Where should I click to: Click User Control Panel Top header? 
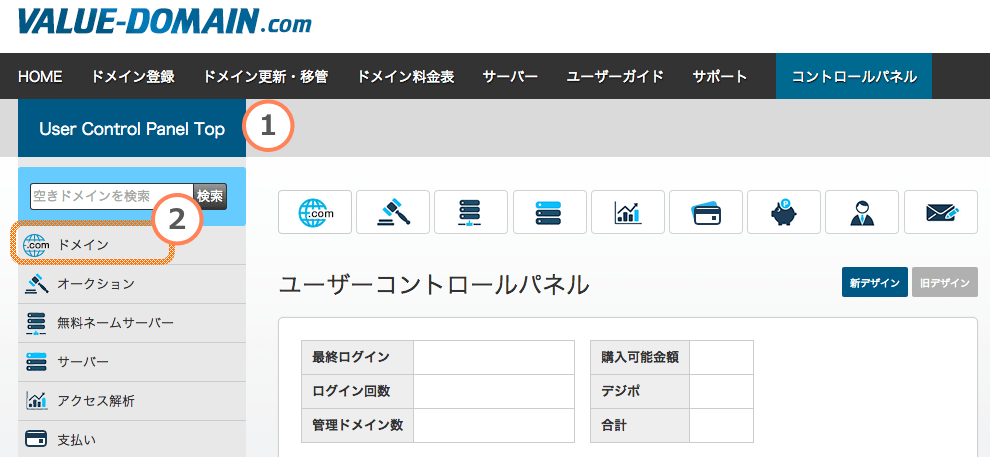click(x=132, y=129)
